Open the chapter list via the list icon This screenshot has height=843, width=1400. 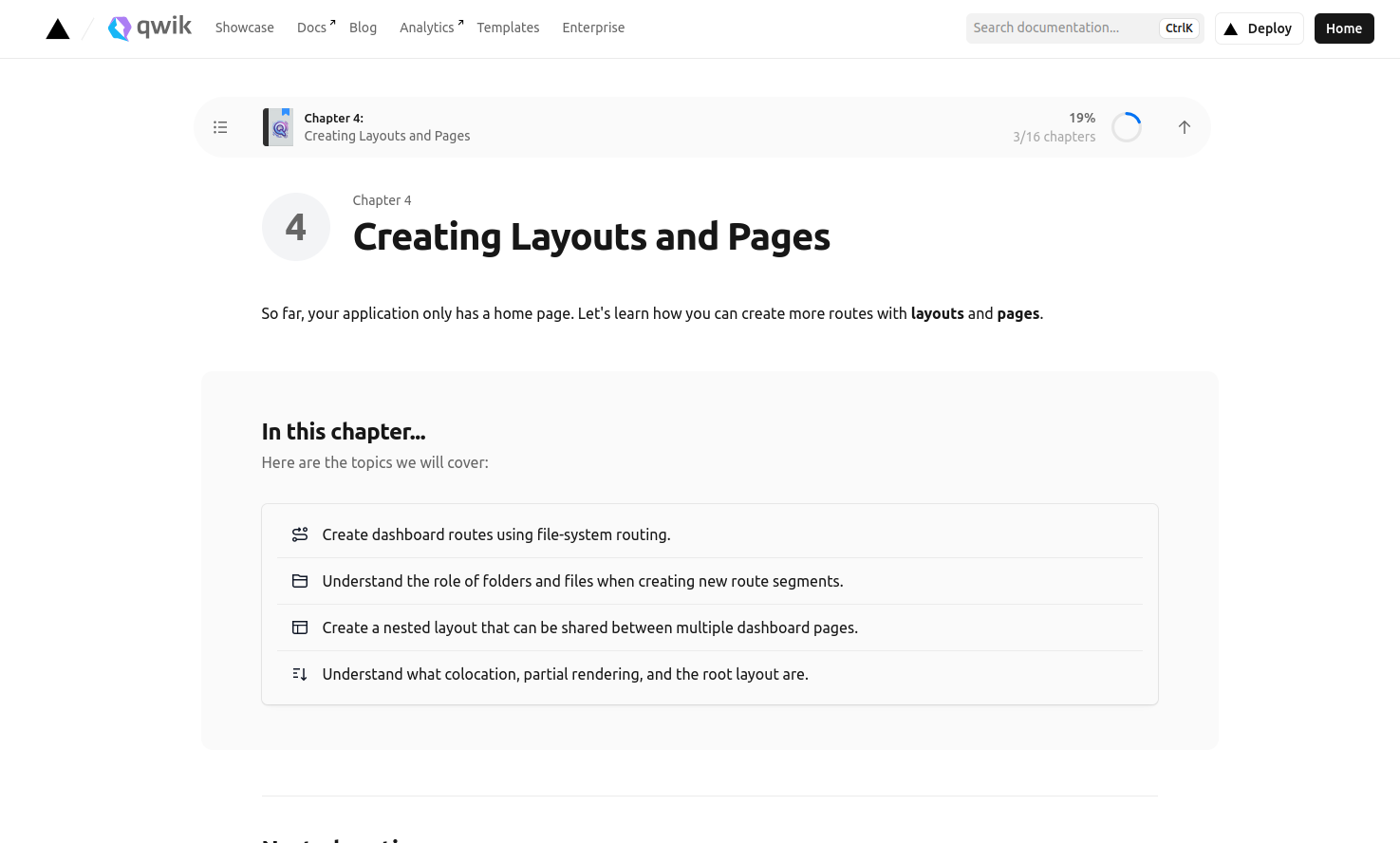(x=220, y=126)
